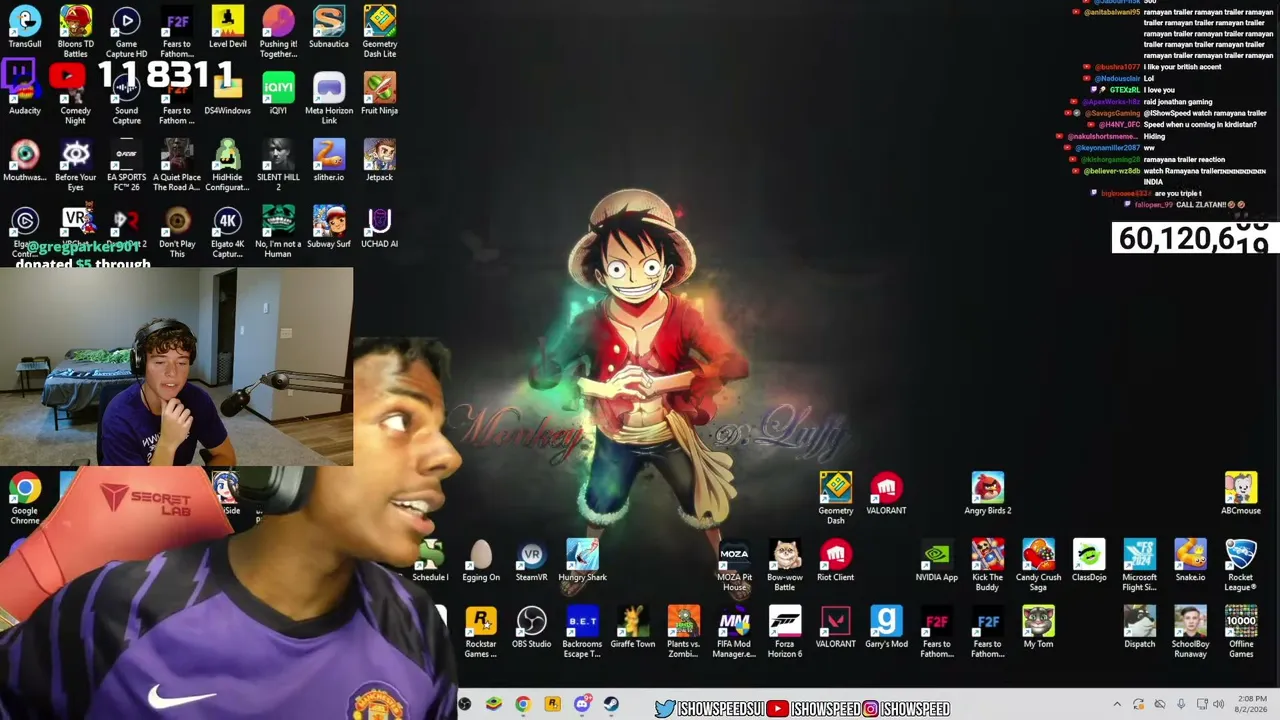Expand the hidden system tray icons chevron
Screen dimensions: 1280x720
(1117, 705)
